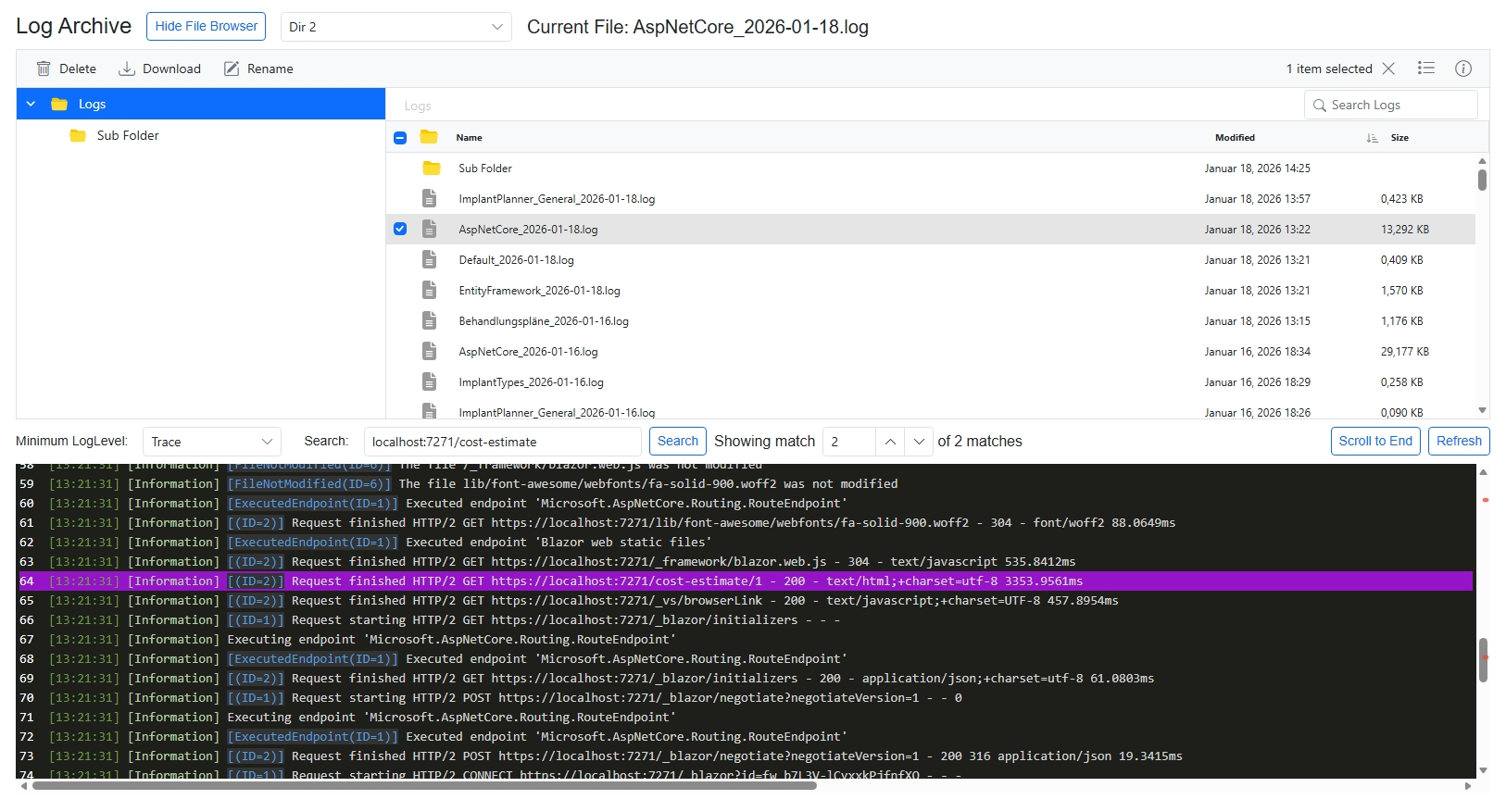Select EntityFramework_2026-01-18.log file name
The height and width of the screenshot is (812, 1506).
pos(539,290)
